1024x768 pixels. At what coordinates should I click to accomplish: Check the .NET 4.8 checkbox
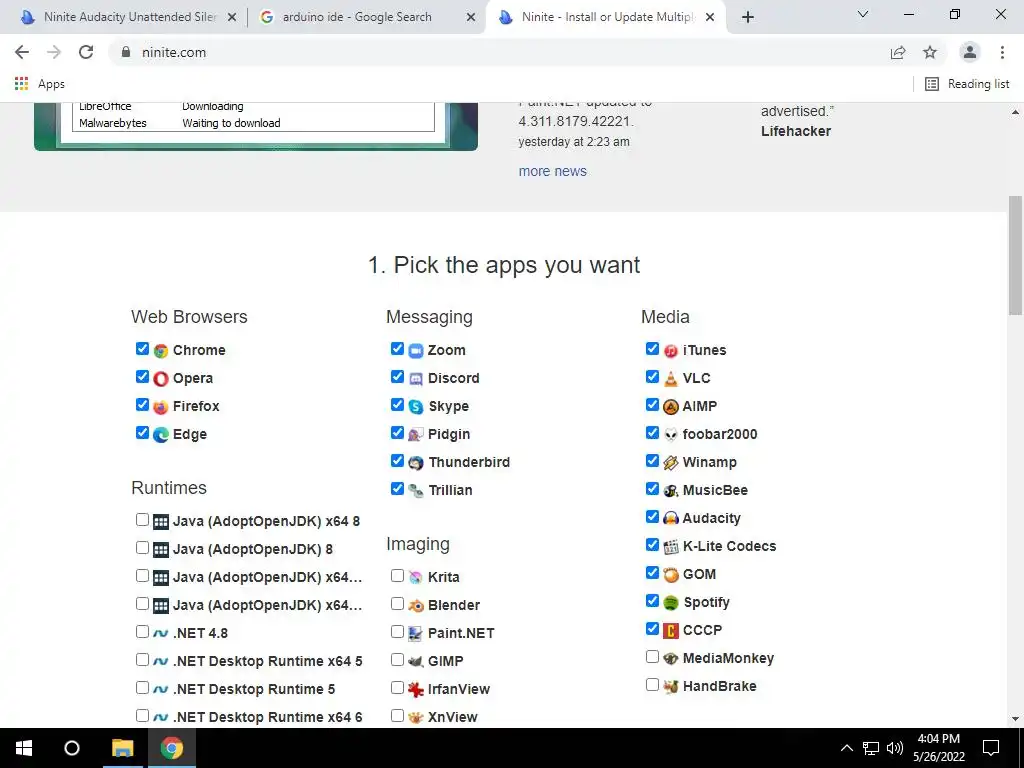click(x=142, y=632)
